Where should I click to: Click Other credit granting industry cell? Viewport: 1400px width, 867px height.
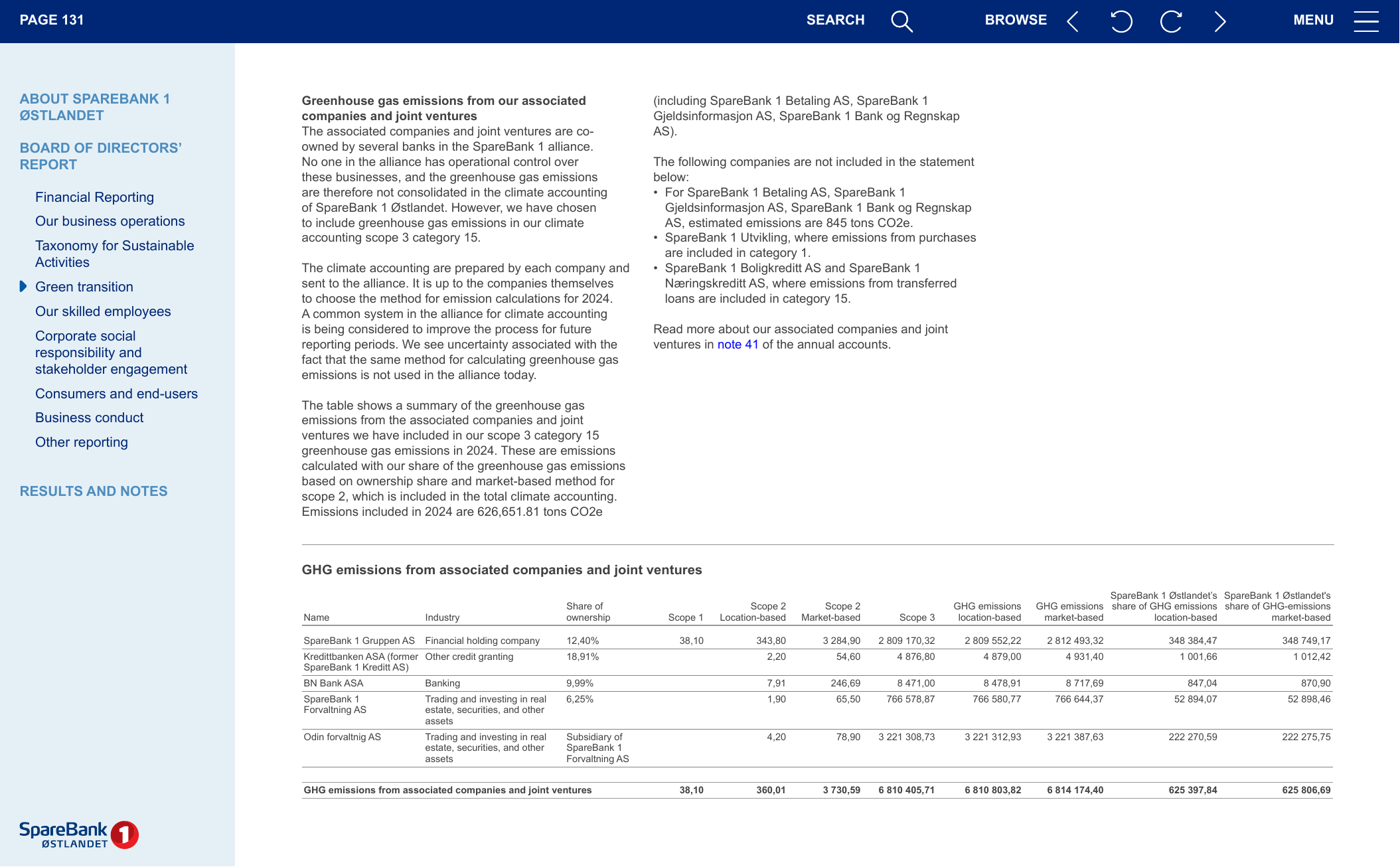[x=469, y=657]
